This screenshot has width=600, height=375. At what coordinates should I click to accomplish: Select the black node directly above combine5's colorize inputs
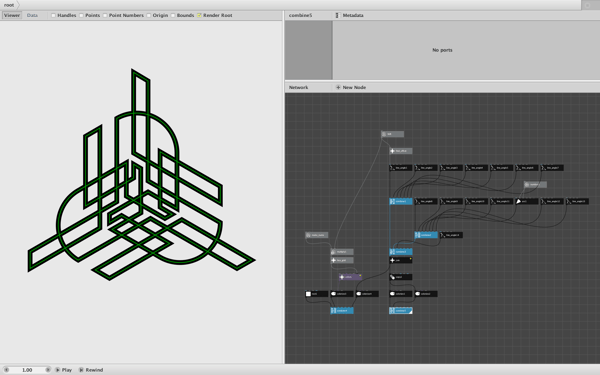click(401, 277)
